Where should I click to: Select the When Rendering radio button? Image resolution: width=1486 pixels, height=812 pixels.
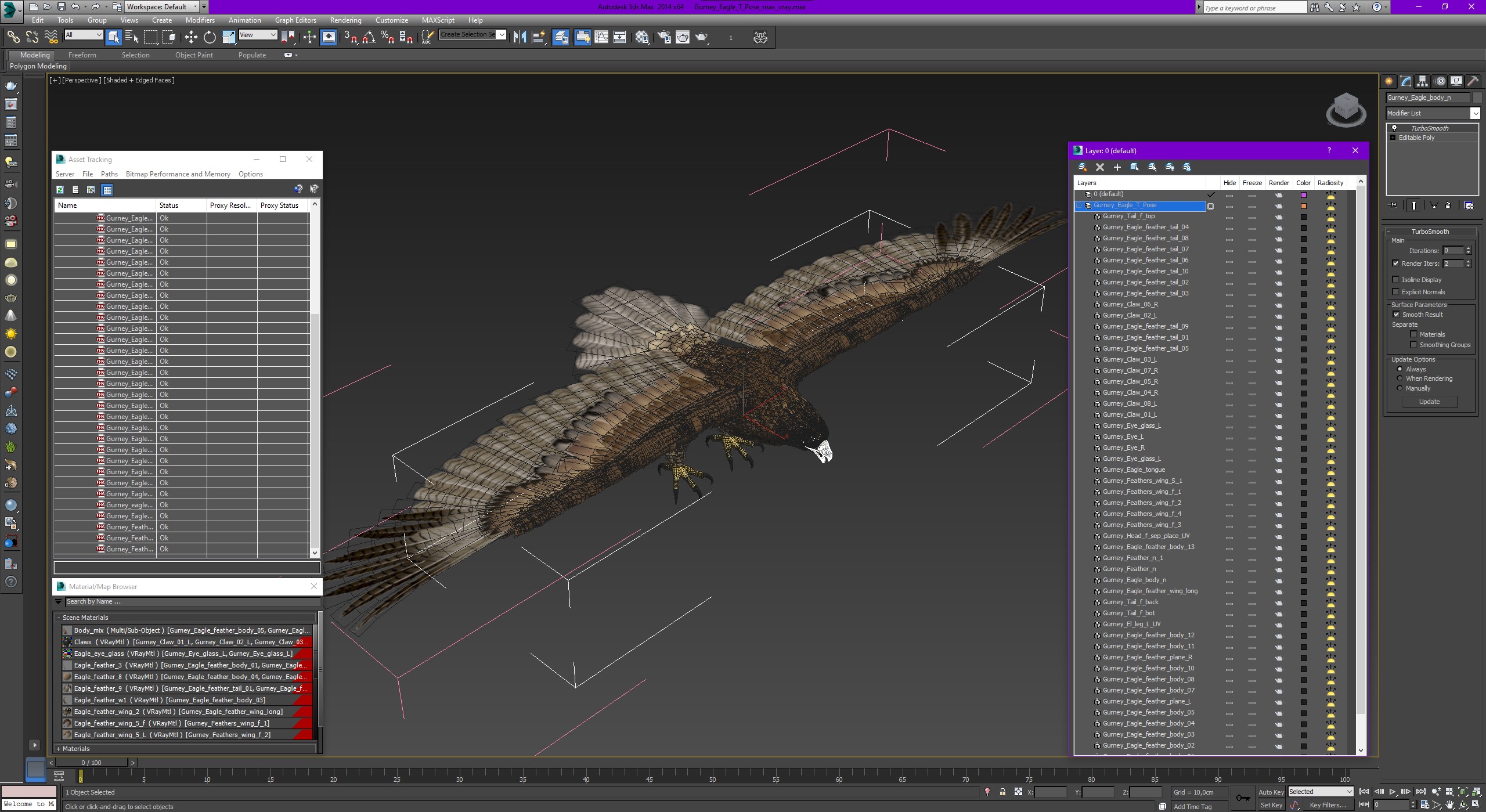[x=1400, y=378]
